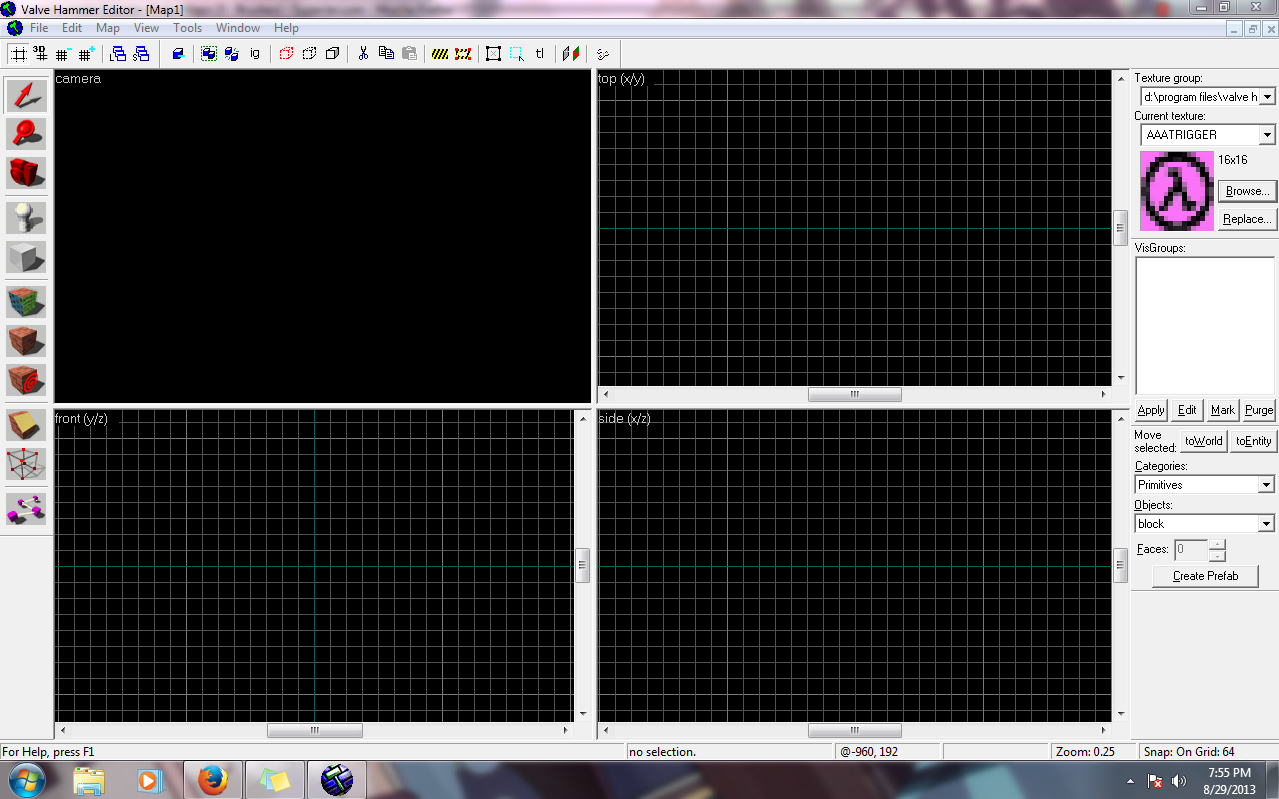
Task: Open the View menu
Action: (146, 28)
